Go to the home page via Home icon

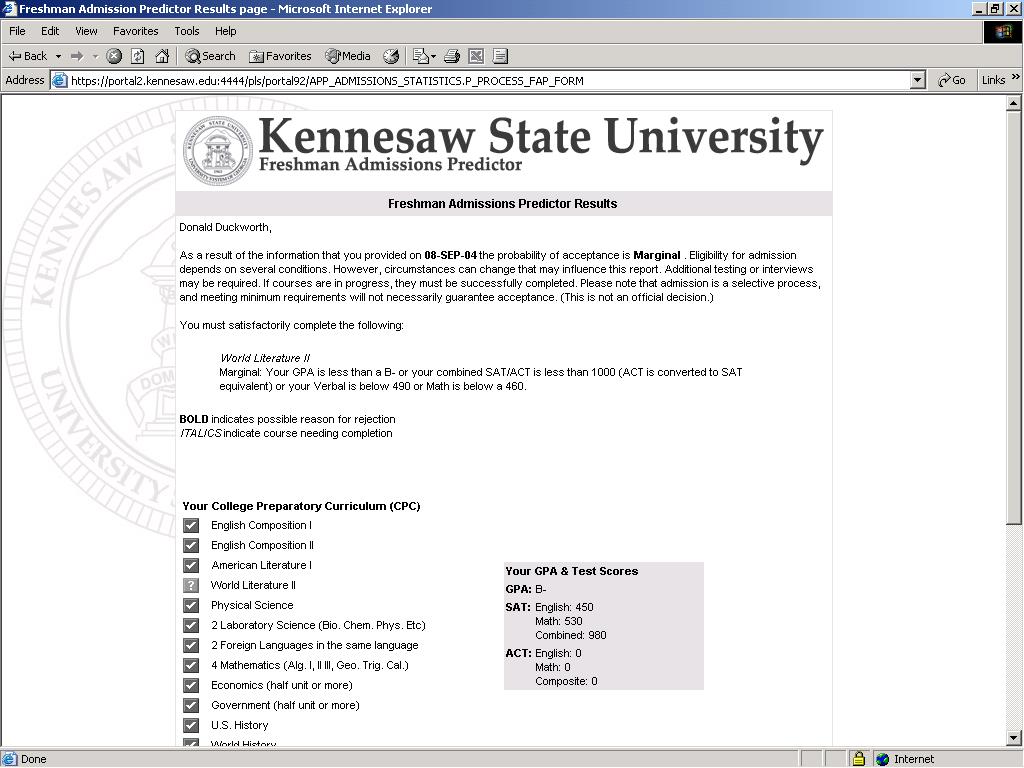[x=162, y=56]
